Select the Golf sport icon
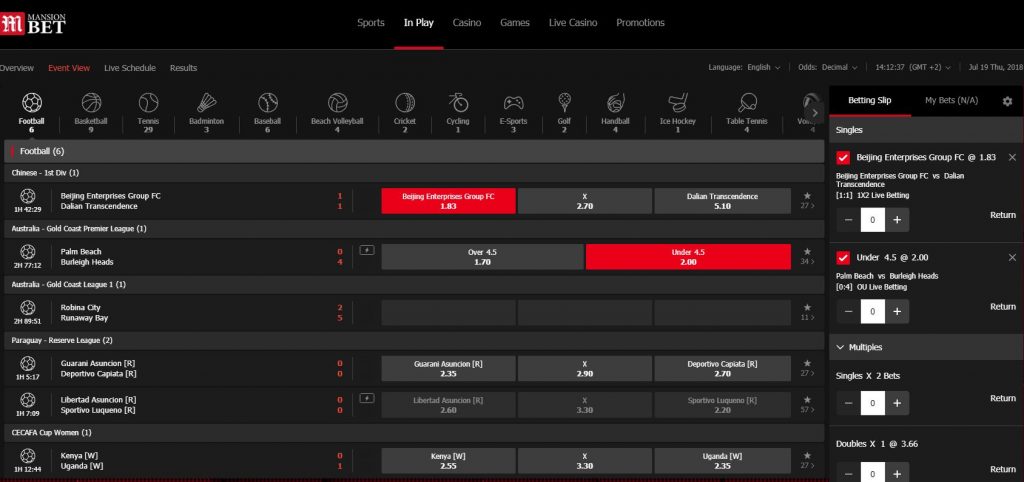Image resolution: width=1024 pixels, height=482 pixels. coord(564,103)
